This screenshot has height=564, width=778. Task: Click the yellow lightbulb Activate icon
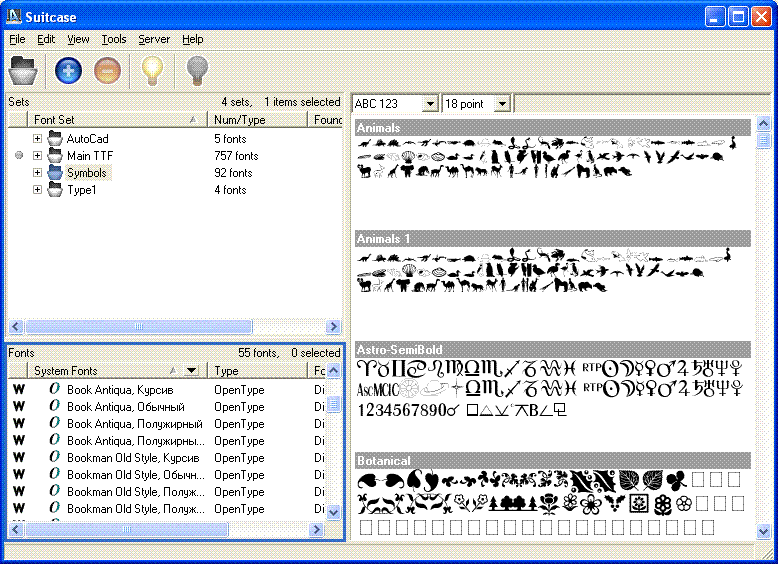[x=152, y=71]
